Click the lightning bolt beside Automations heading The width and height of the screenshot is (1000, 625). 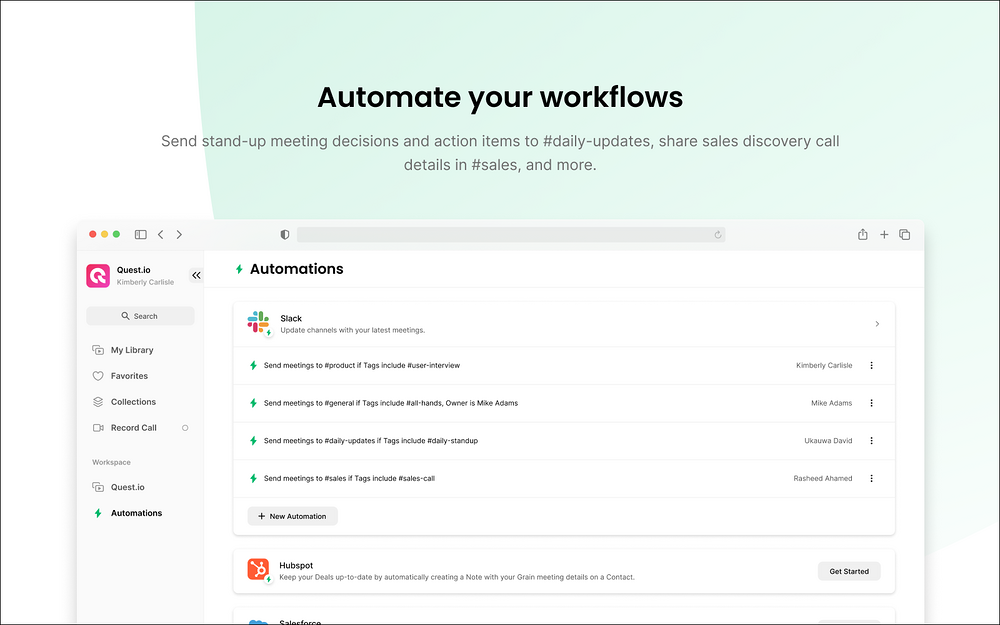click(x=239, y=269)
